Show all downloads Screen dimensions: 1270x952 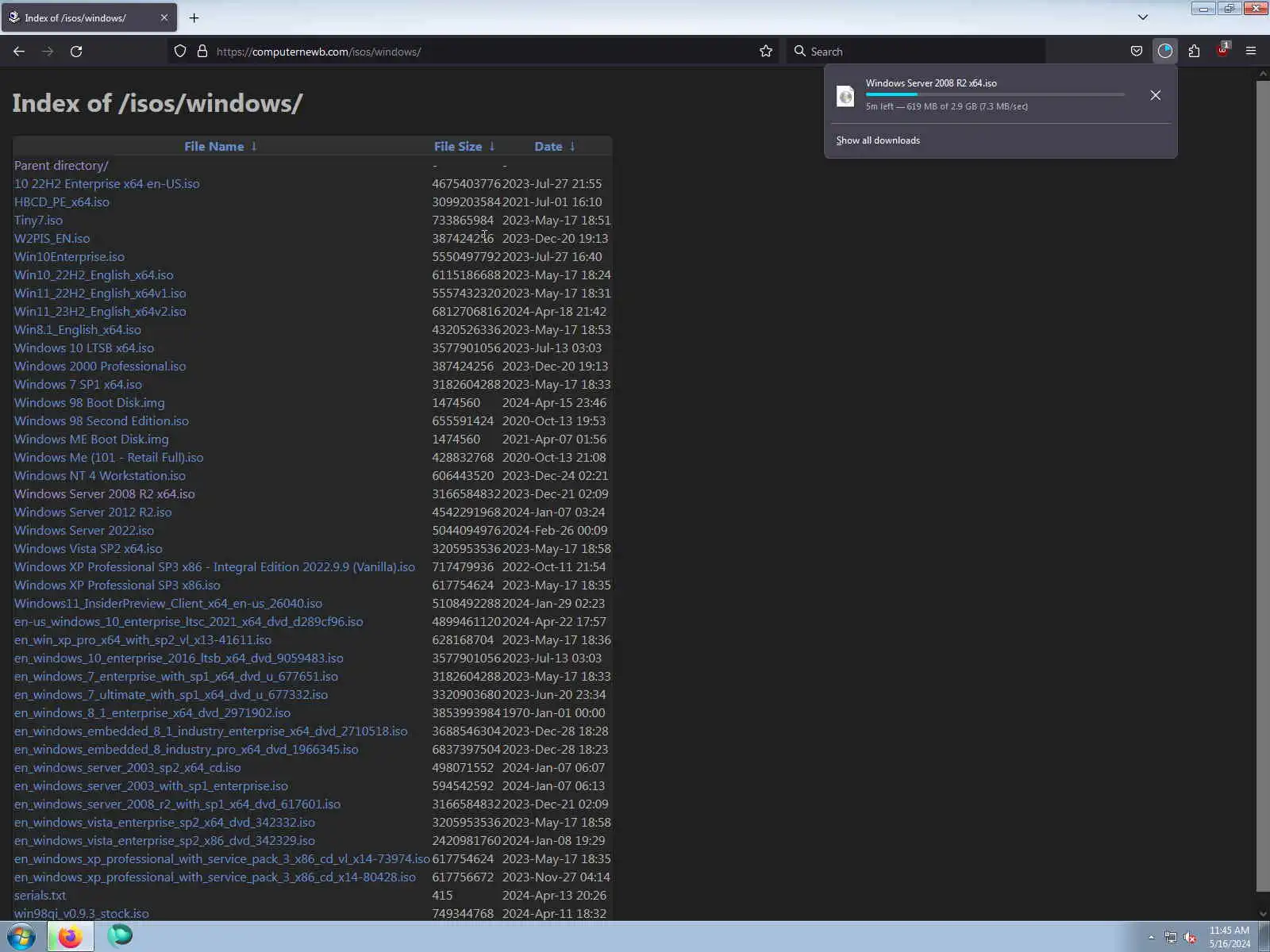point(878,140)
